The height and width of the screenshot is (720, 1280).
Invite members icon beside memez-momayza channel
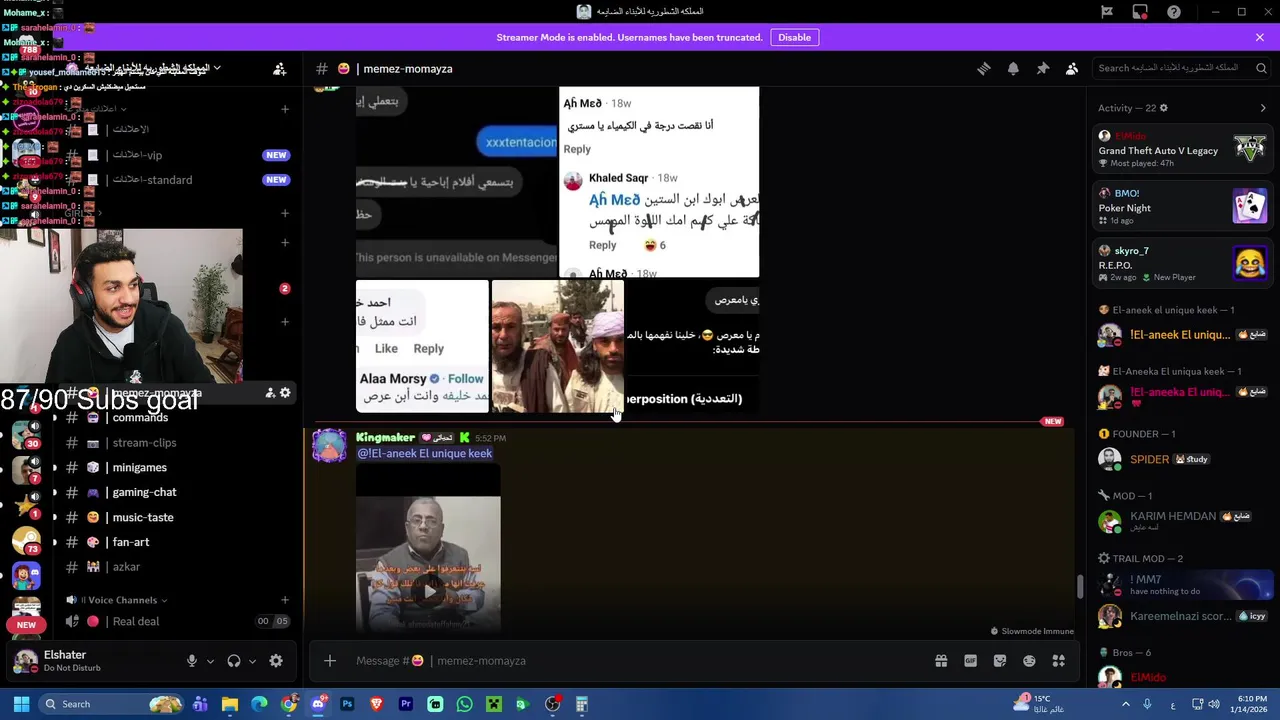270,393
